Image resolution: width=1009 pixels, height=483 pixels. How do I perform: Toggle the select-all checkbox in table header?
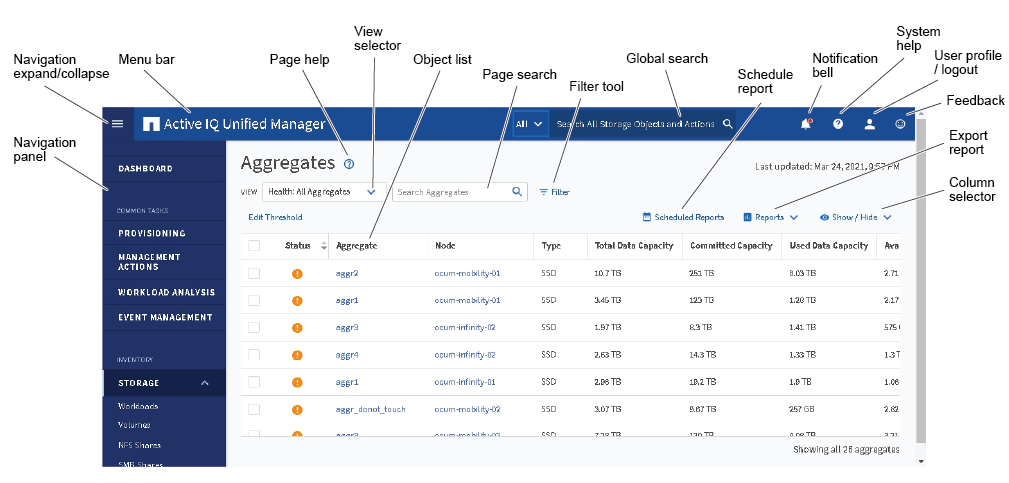tap(254, 245)
